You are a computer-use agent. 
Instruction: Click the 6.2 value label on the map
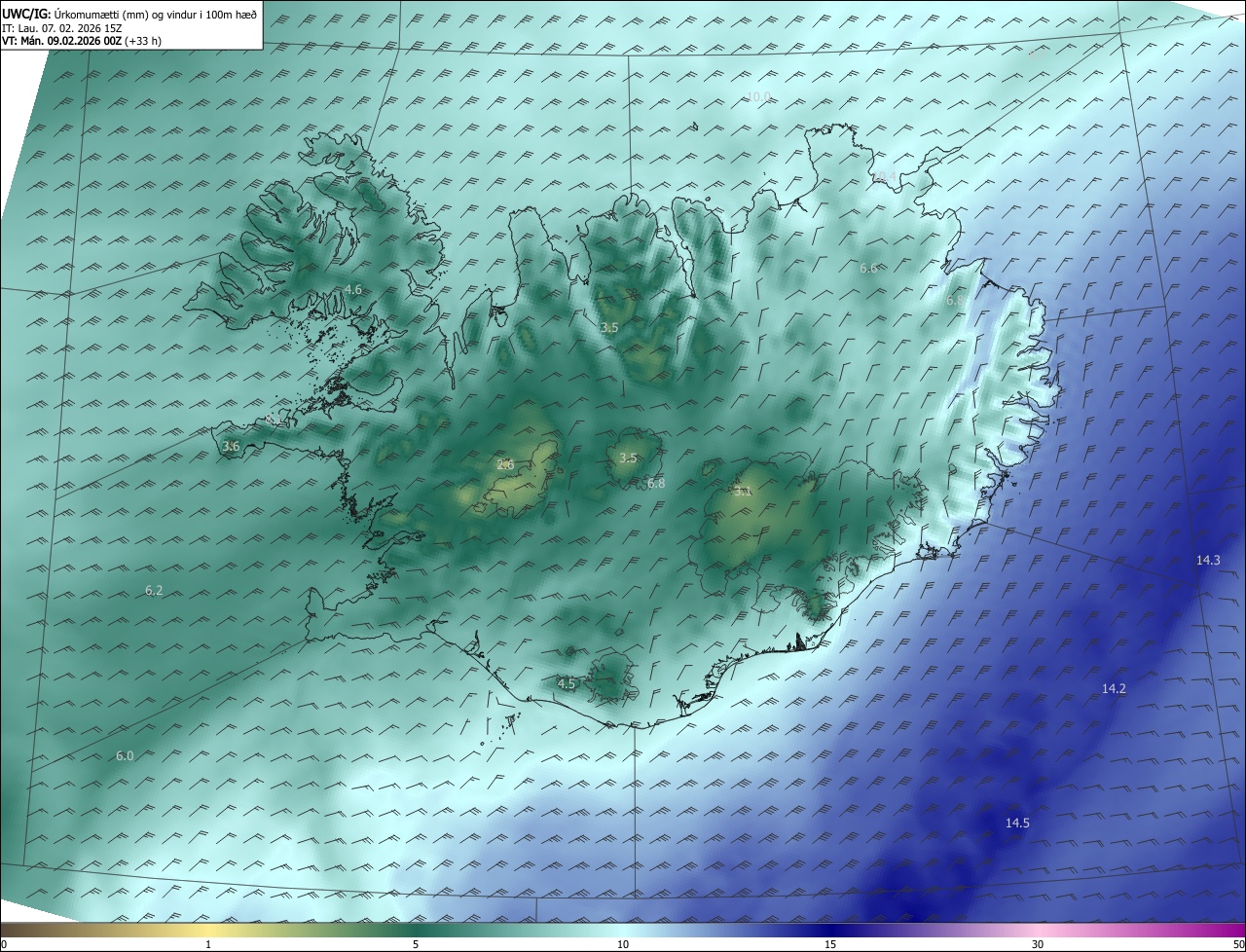pyautogui.click(x=154, y=590)
